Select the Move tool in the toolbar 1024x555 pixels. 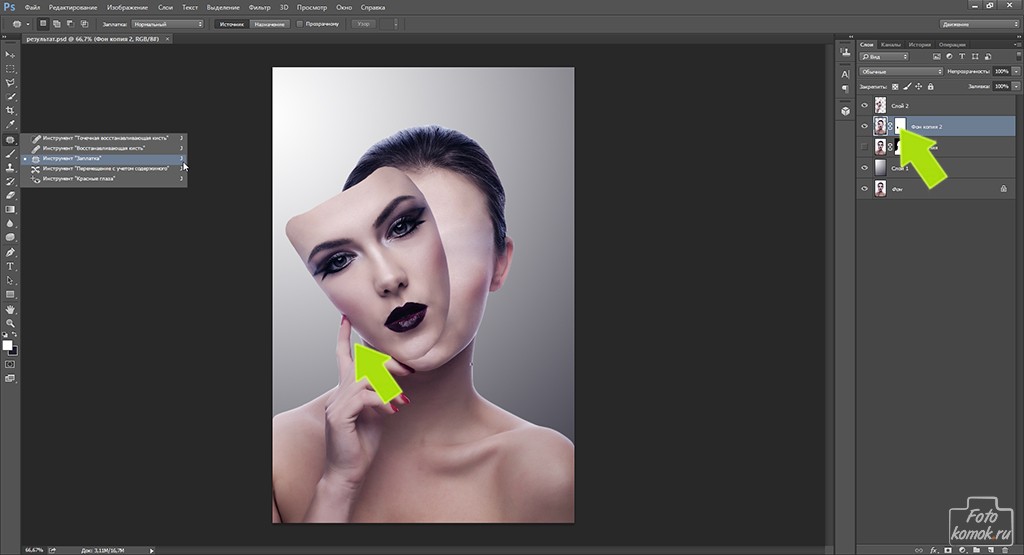coord(10,55)
